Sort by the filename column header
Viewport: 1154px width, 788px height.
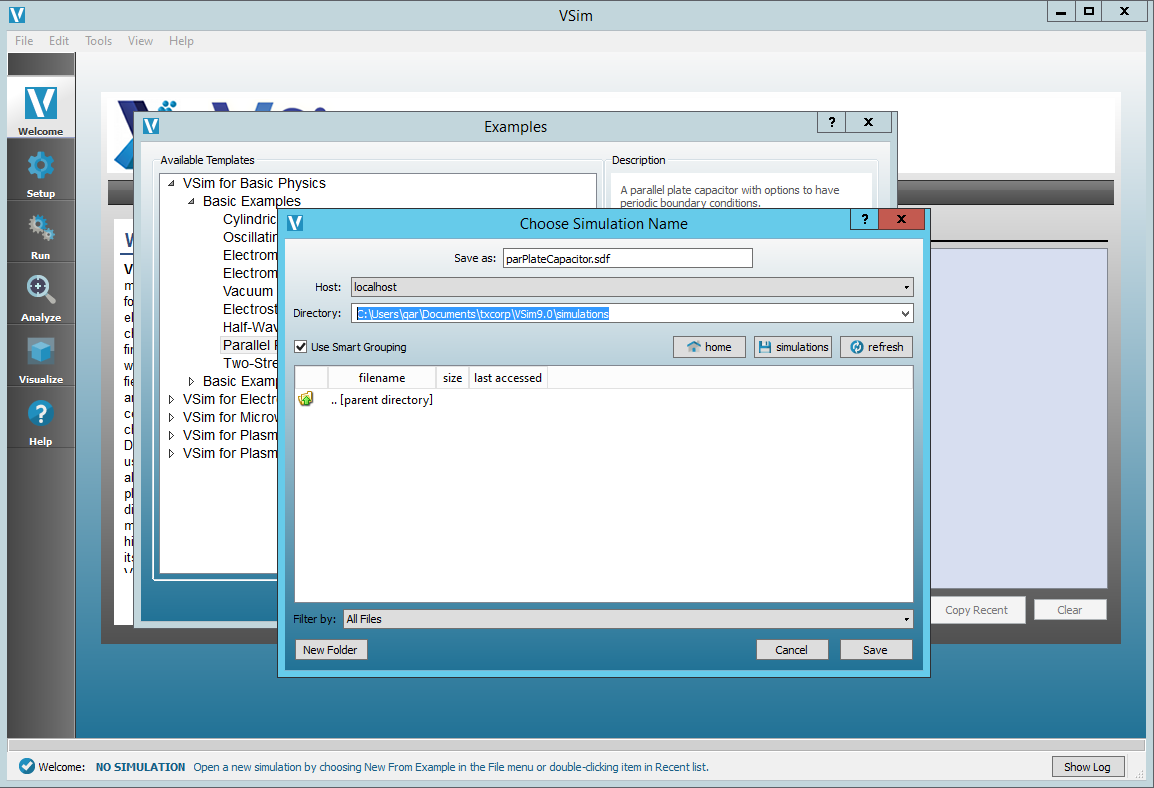click(381, 377)
